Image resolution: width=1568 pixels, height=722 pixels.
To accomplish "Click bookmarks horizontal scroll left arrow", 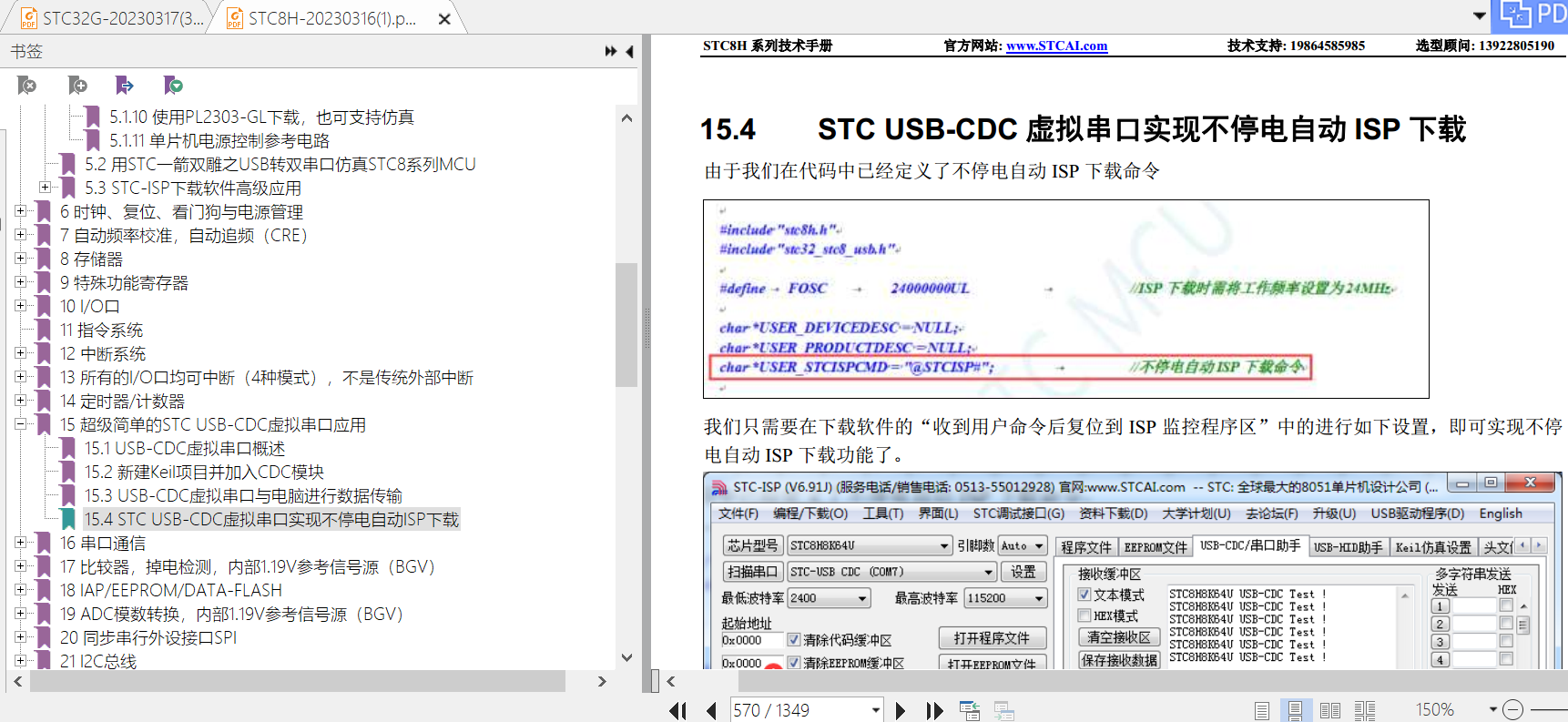I will pyautogui.click(x=17, y=681).
